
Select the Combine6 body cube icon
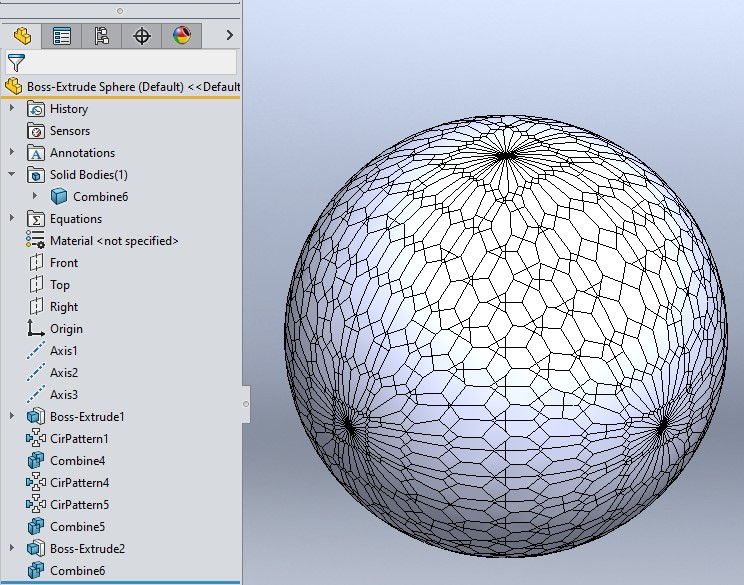[x=59, y=196]
